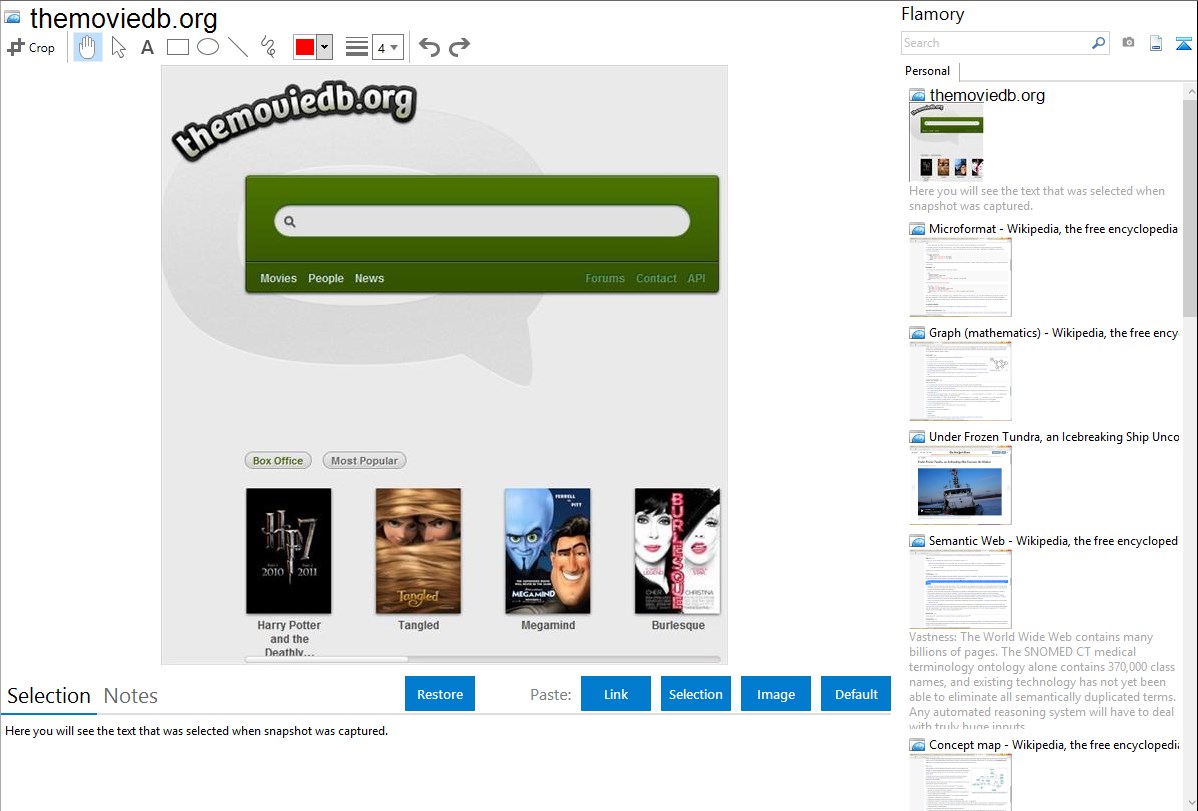Open the Microformat Wikipedia snapshot thumbnail
The width and height of the screenshot is (1198, 811).
(x=960, y=277)
